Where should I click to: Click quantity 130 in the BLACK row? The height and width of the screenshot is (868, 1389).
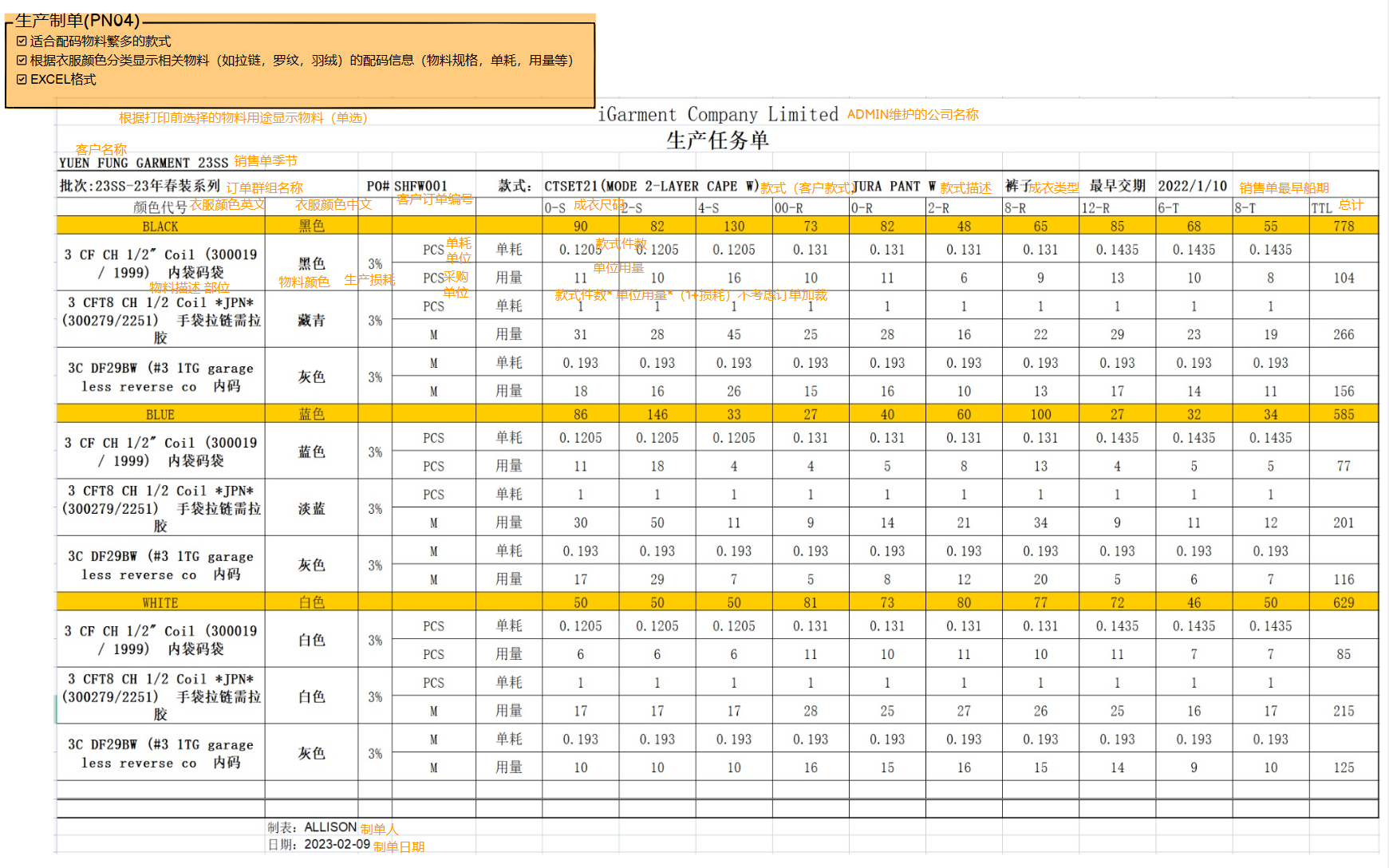[x=733, y=227]
